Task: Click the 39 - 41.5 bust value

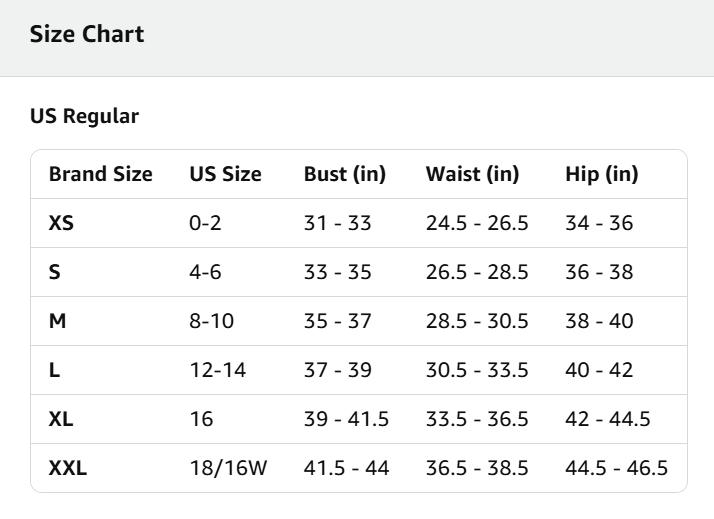Action: (x=346, y=419)
